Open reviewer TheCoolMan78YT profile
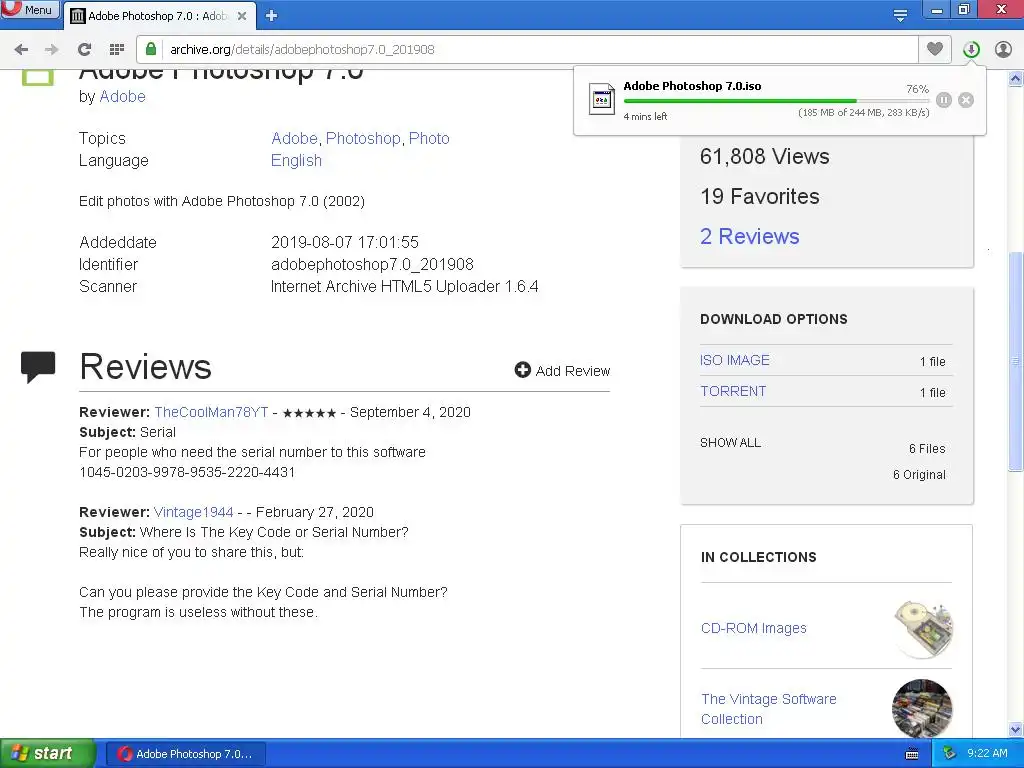 211,412
